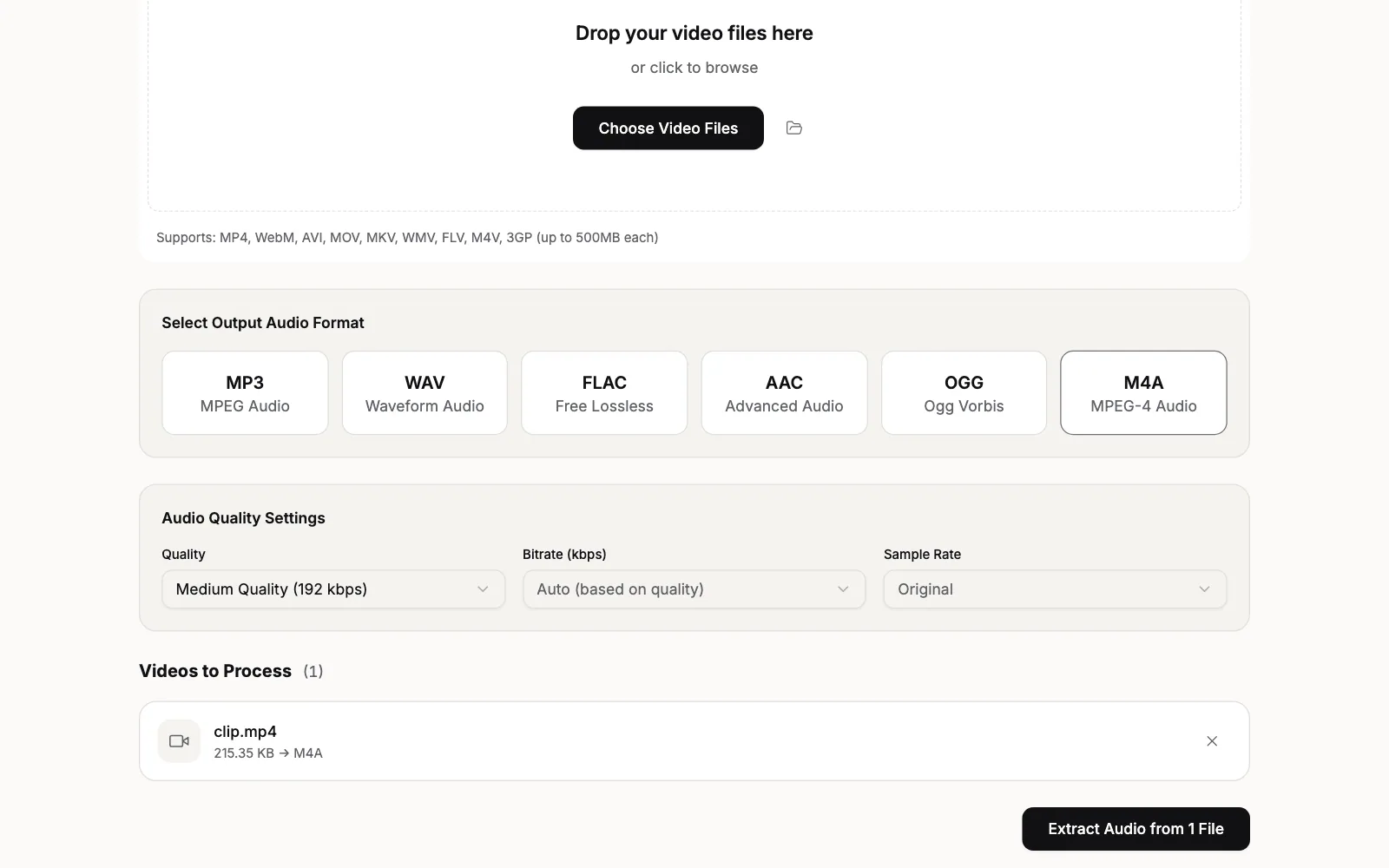Click the 'Drop your video files here' heading
The height and width of the screenshot is (868, 1389).
click(694, 33)
